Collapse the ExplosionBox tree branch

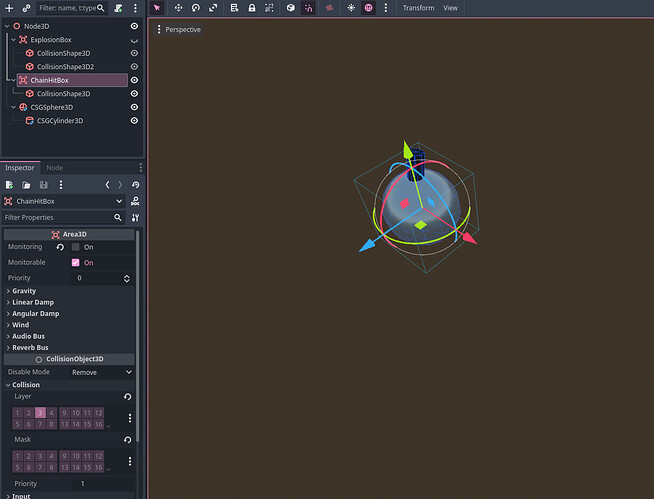13,40
